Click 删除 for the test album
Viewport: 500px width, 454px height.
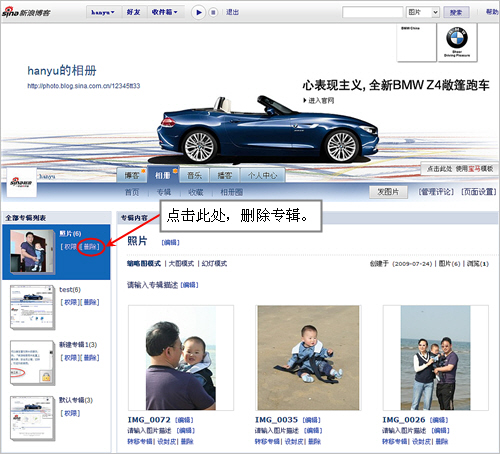pos(90,302)
